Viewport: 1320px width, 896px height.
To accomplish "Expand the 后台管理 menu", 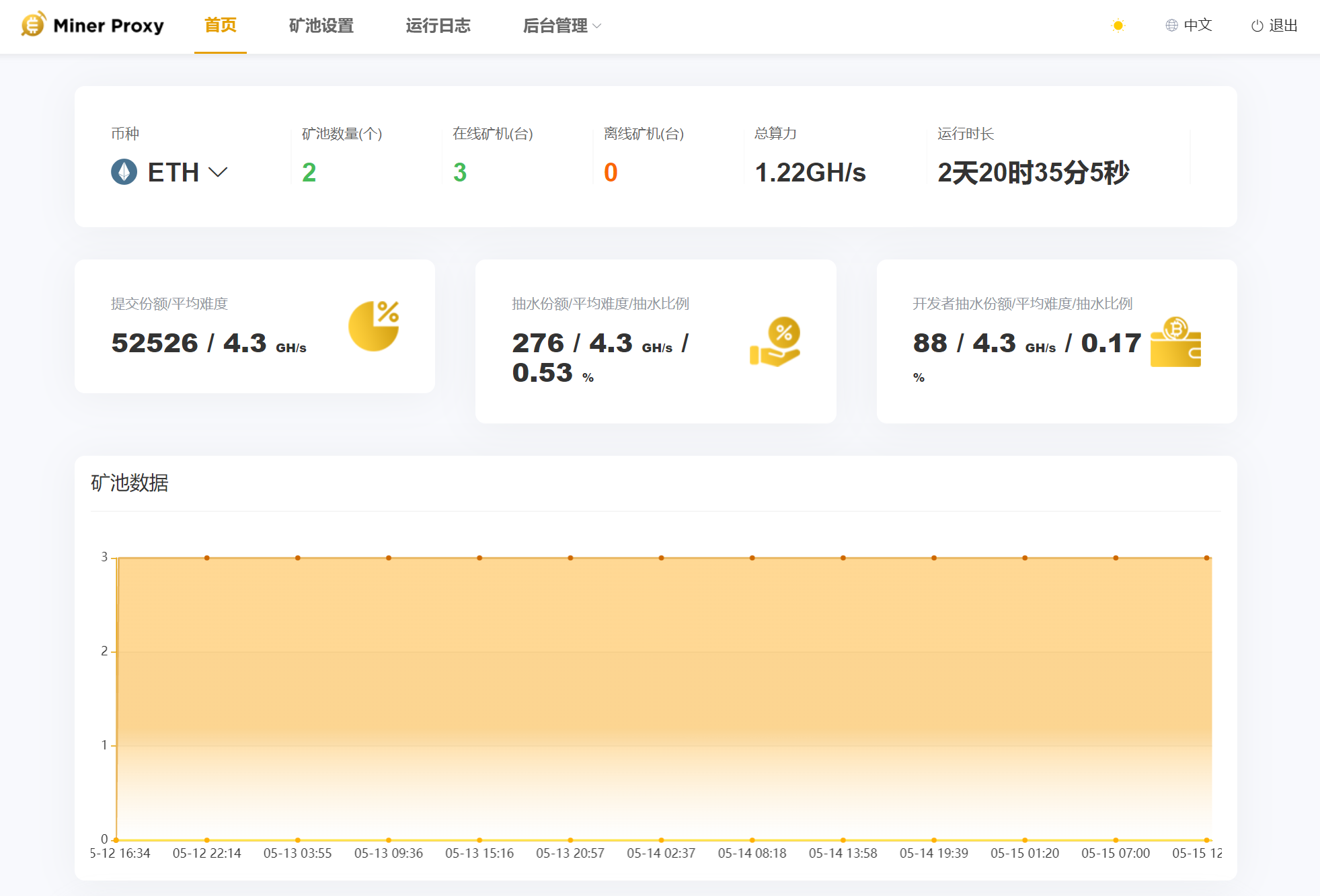I will pyautogui.click(x=561, y=26).
